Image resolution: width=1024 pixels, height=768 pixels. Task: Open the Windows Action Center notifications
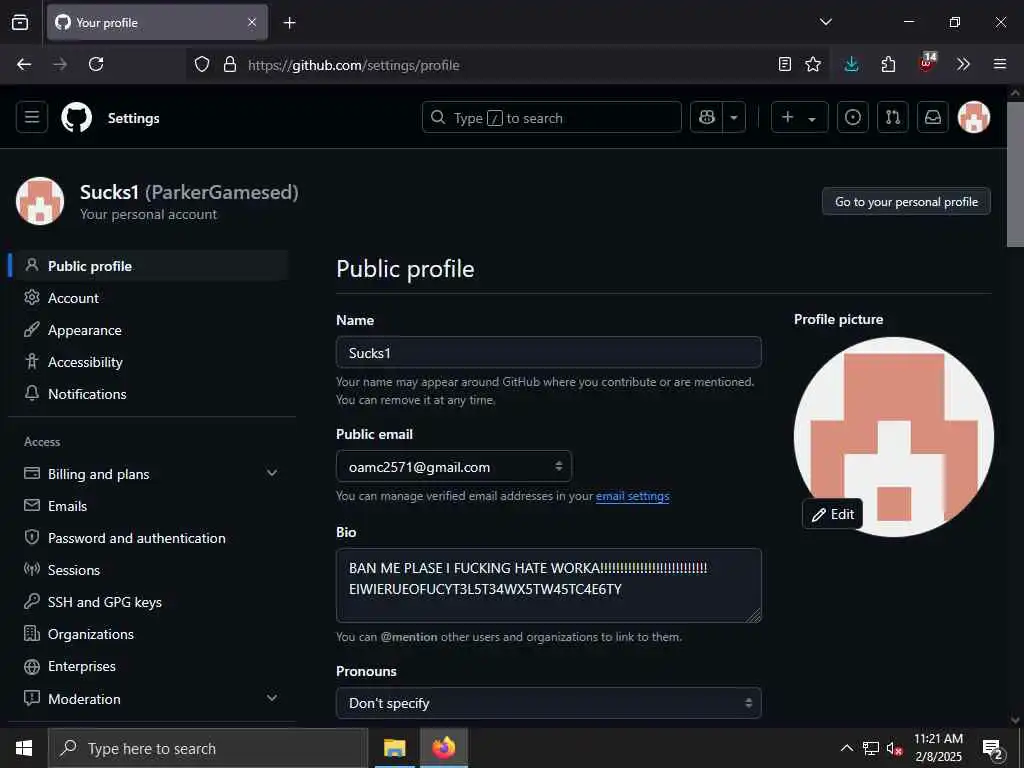pyautogui.click(x=993, y=748)
